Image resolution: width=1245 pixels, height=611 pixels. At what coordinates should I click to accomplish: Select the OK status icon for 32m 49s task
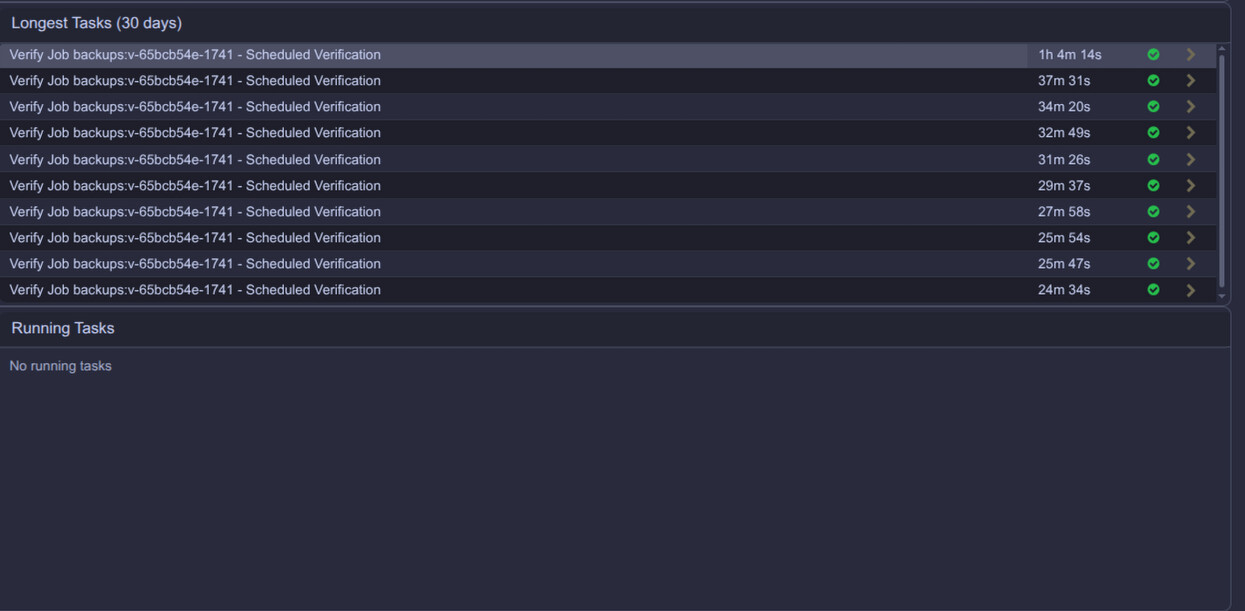(x=1153, y=133)
